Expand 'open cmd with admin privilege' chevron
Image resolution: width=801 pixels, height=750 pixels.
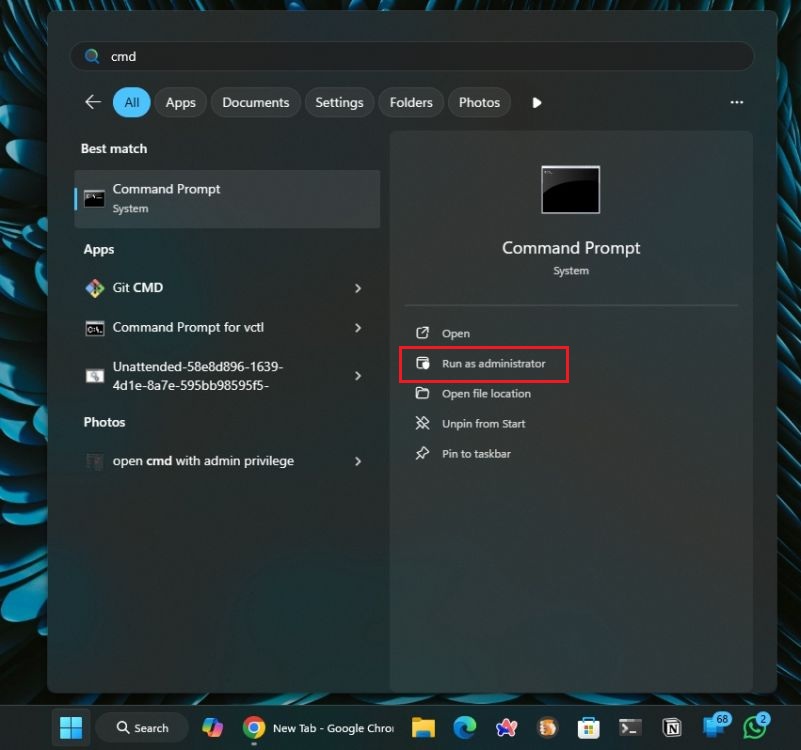pos(358,461)
